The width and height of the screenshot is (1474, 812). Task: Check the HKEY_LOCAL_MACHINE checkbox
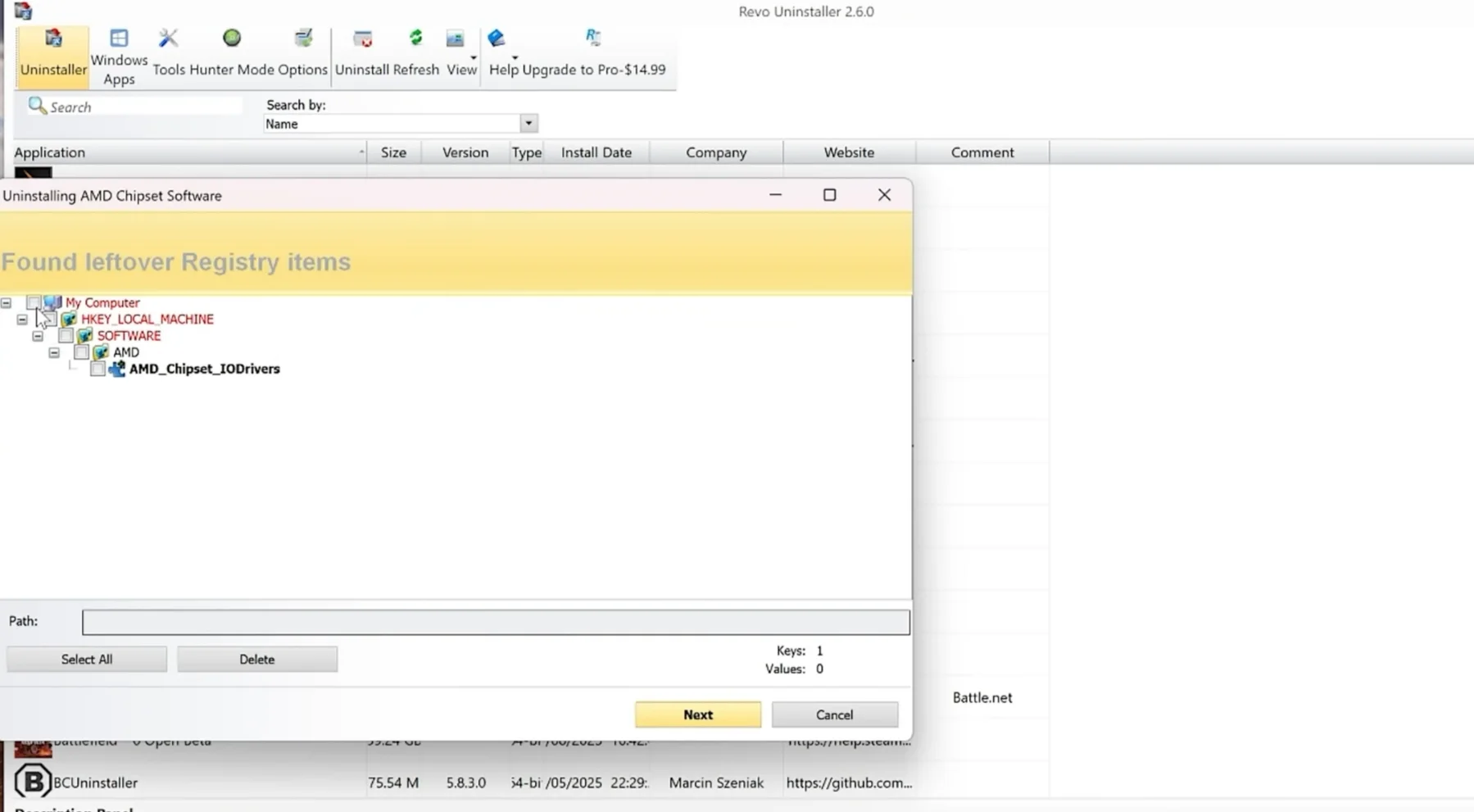coord(49,319)
